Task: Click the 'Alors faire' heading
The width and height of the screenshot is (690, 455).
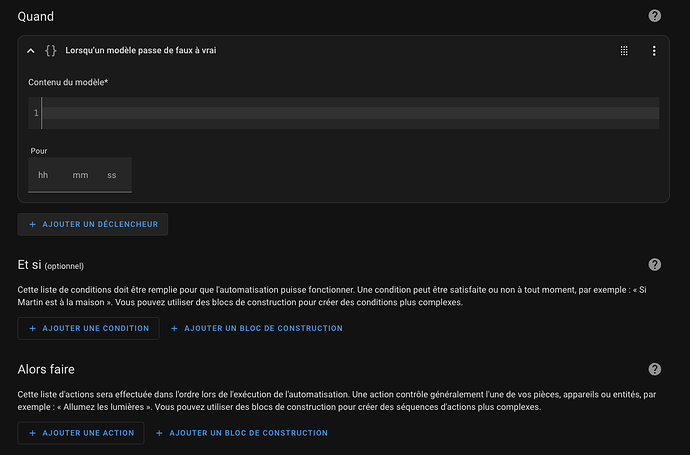Action: [x=46, y=369]
